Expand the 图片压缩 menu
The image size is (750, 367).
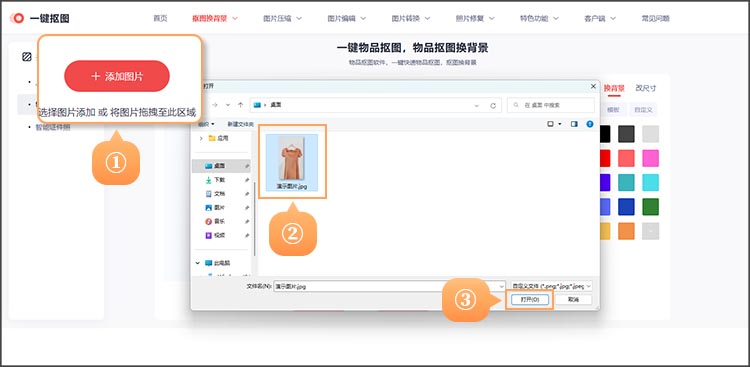[x=282, y=19]
